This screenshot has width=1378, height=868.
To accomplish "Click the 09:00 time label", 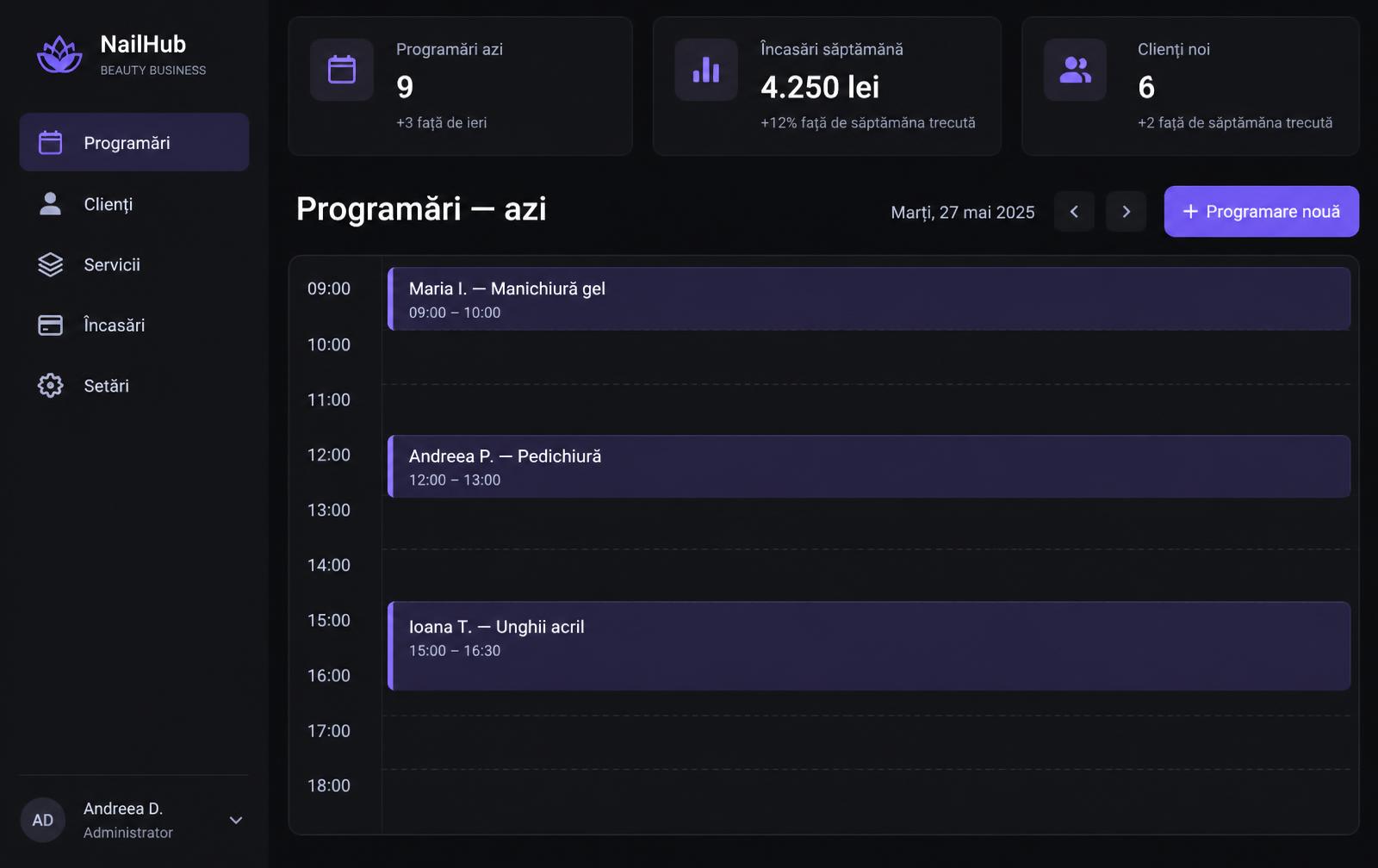I will [x=329, y=288].
